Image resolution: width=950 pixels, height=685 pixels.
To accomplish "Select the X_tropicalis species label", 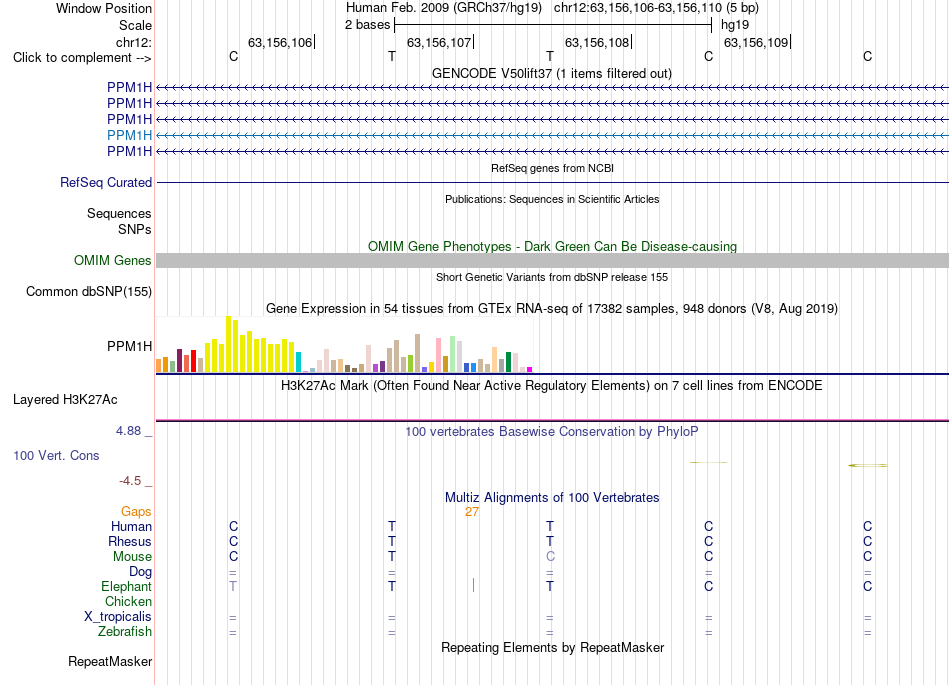I will pyautogui.click(x=118, y=617).
